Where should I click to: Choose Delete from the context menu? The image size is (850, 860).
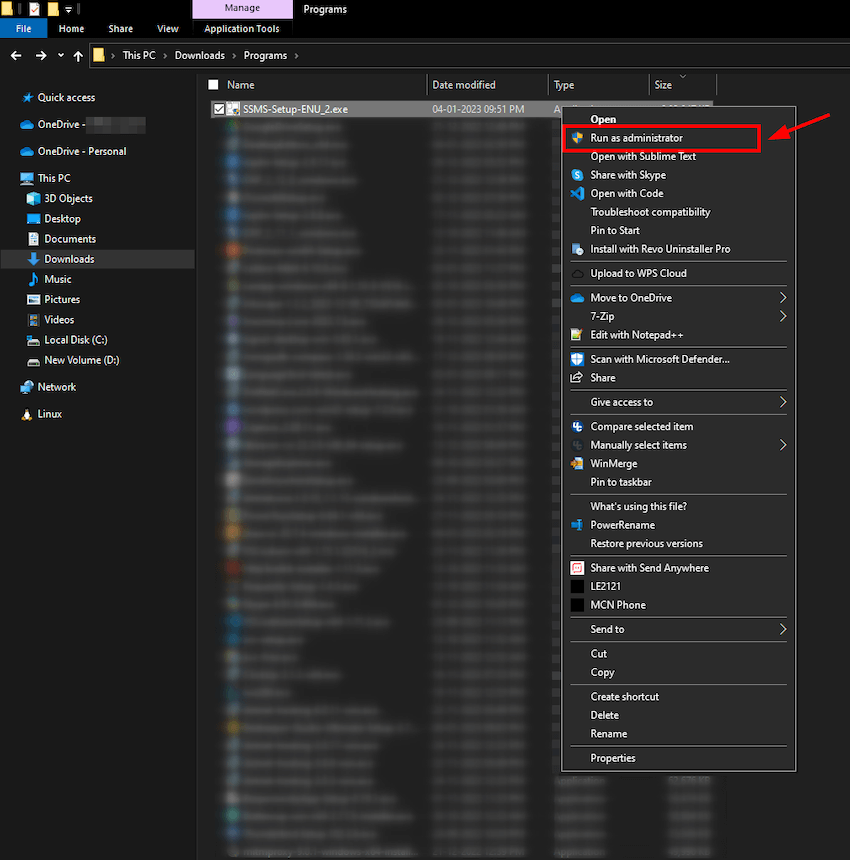pos(604,715)
